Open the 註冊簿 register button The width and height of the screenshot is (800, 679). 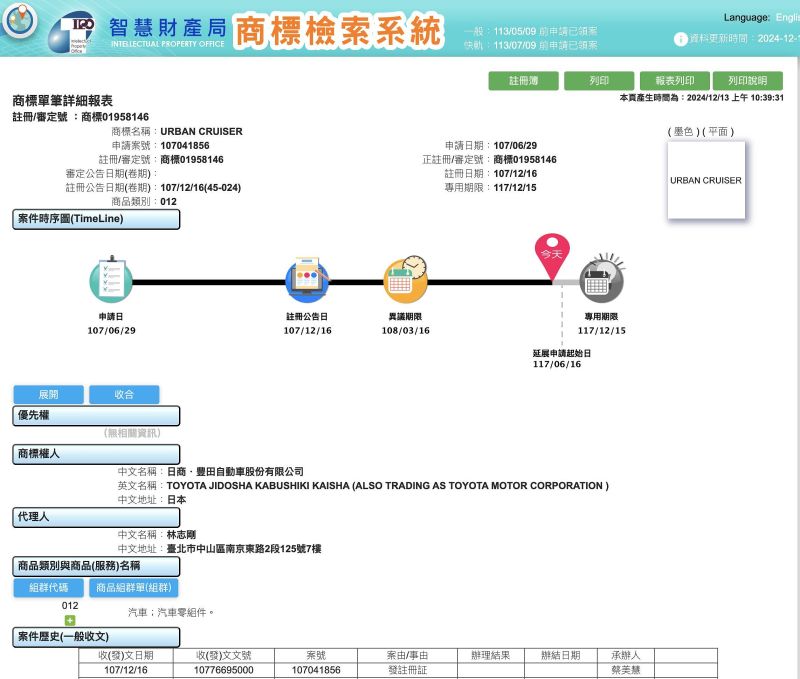click(x=523, y=81)
